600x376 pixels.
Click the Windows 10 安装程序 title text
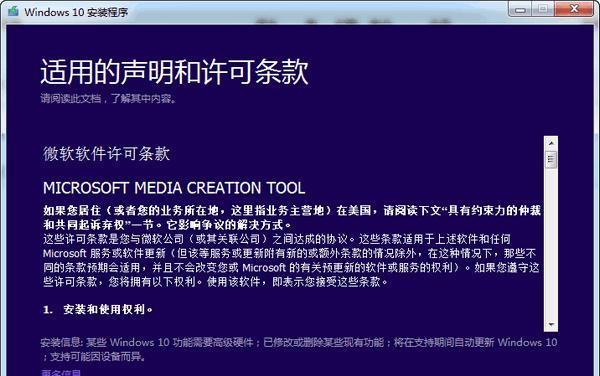pyautogui.click(x=76, y=12)
